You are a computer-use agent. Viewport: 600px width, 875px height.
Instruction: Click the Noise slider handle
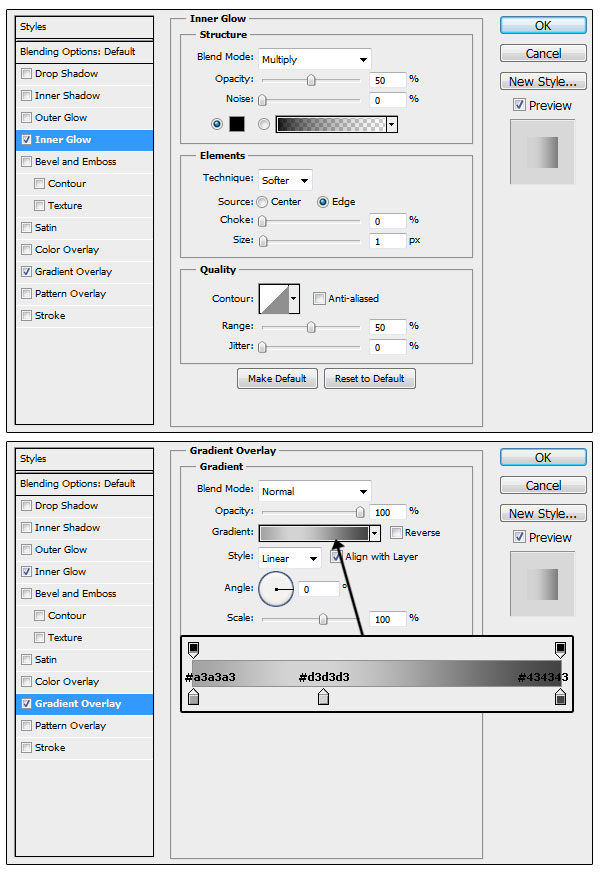click(262, 100)
